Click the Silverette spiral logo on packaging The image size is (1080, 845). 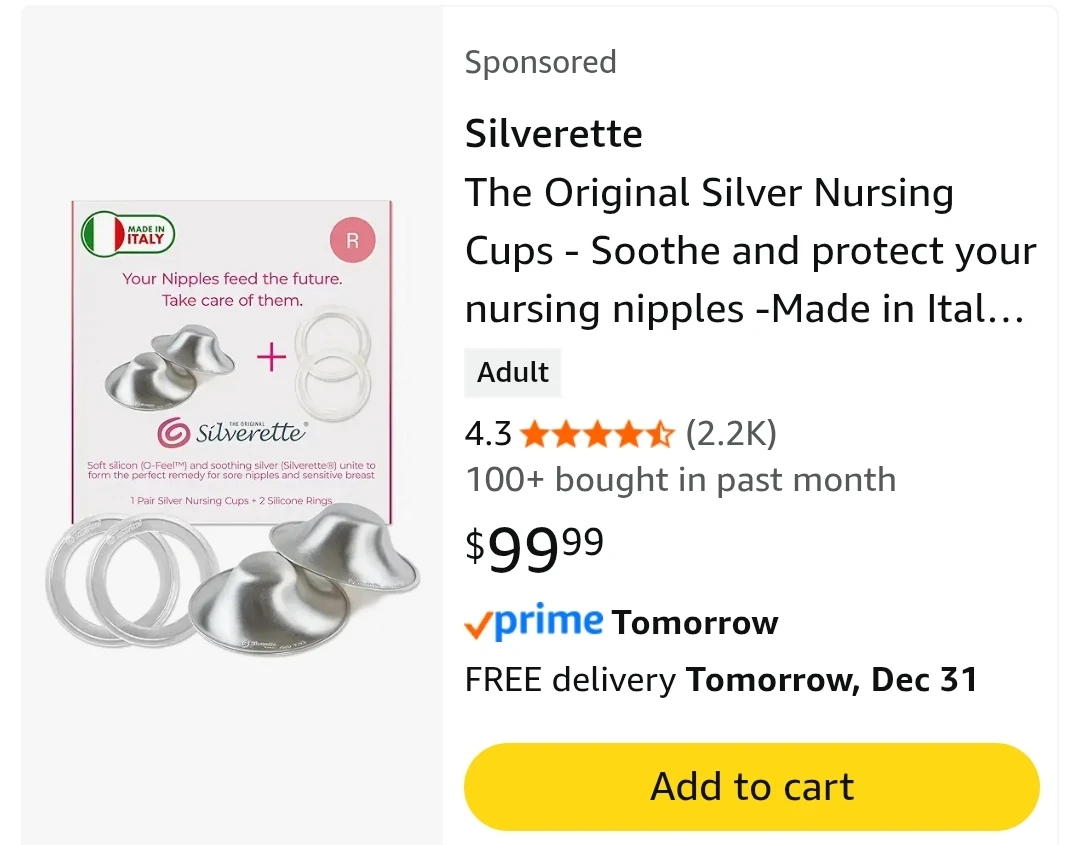[x=173, y=433]
